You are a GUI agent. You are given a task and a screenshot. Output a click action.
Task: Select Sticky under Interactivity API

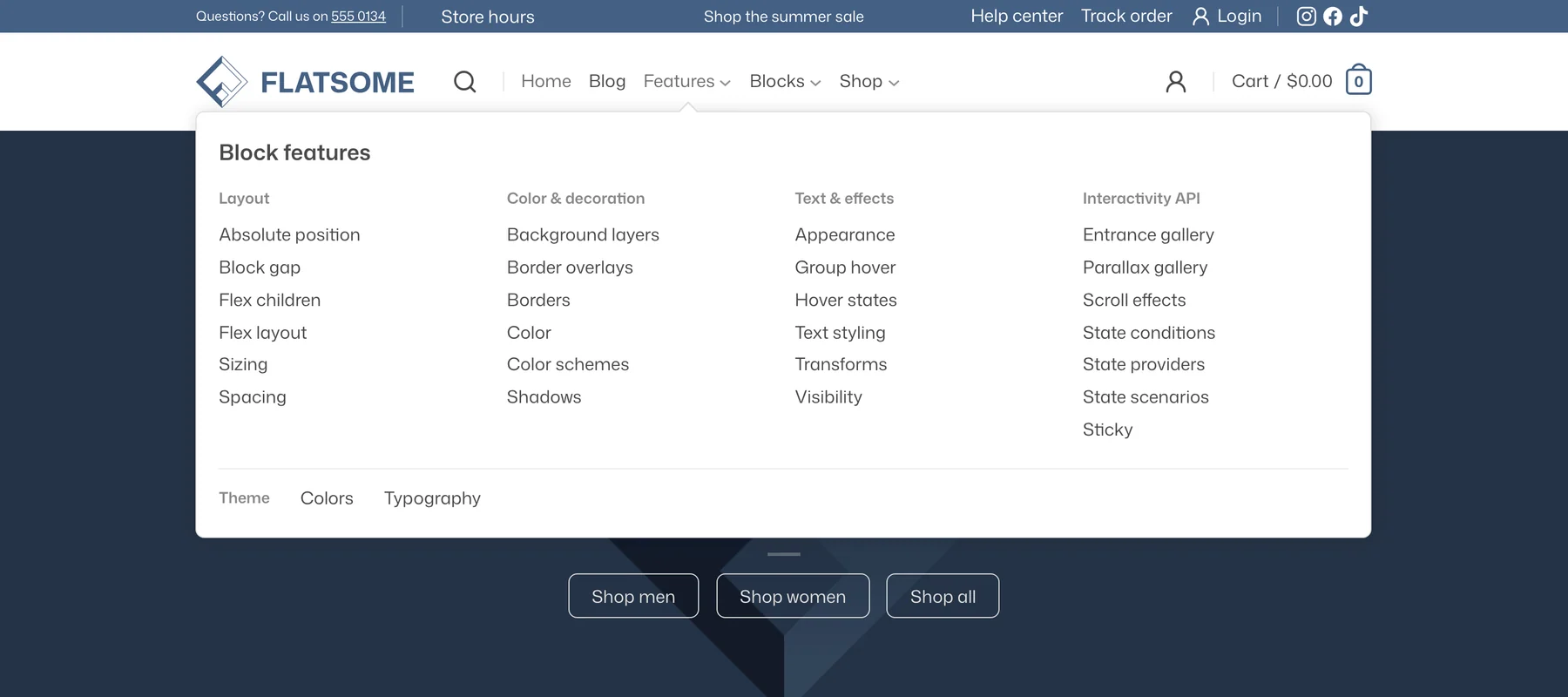(1108, 430)
